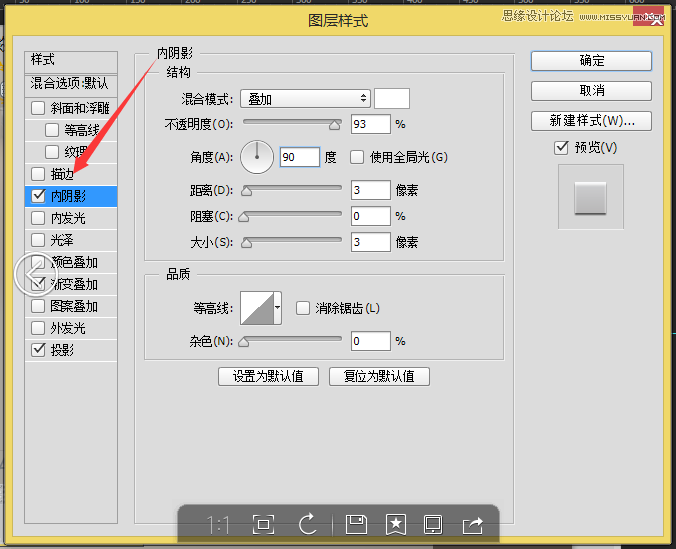Open the white shadow color swatch

tap(392, 99)
